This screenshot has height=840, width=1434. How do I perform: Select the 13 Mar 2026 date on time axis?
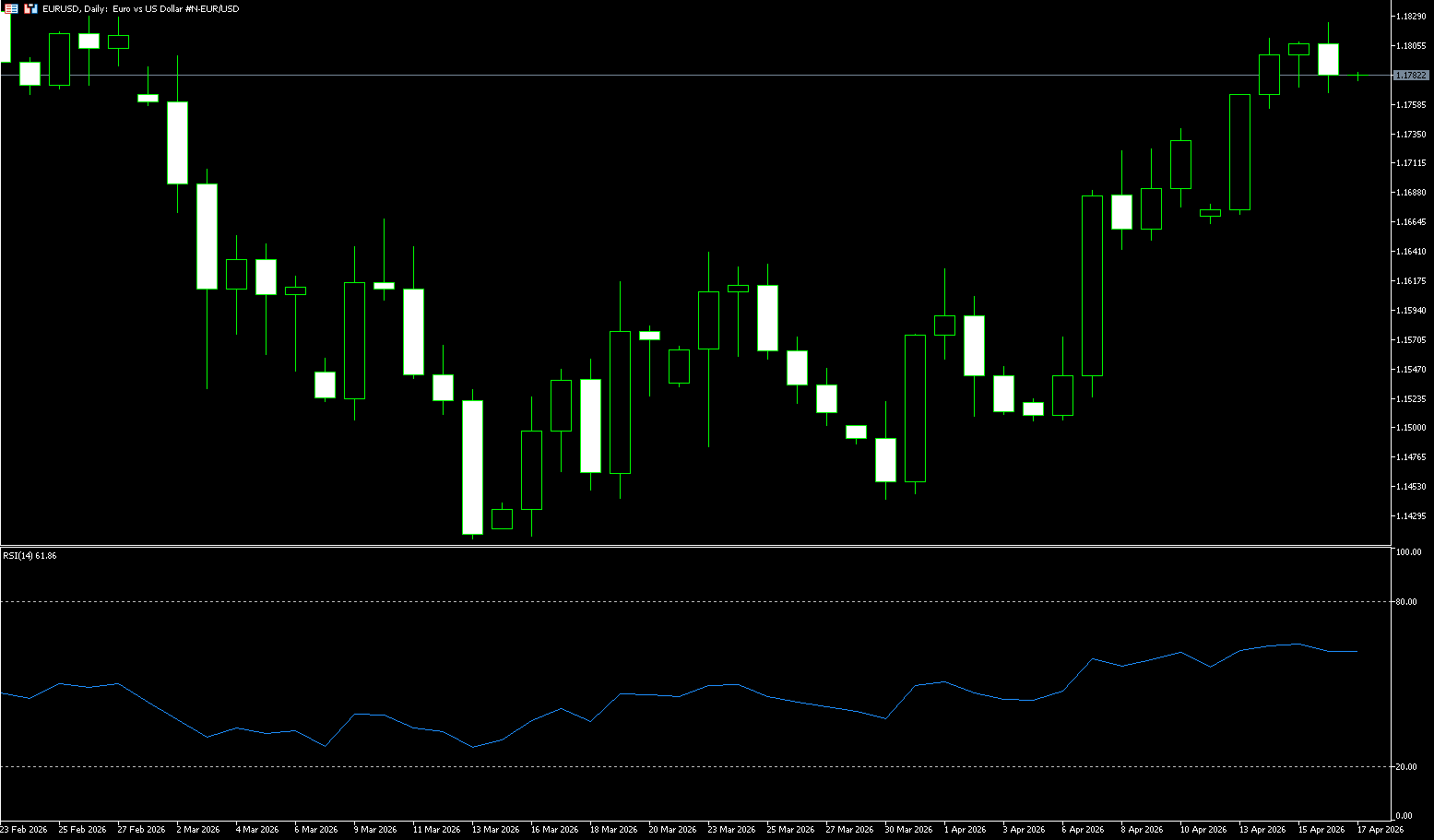pos(495,830)
